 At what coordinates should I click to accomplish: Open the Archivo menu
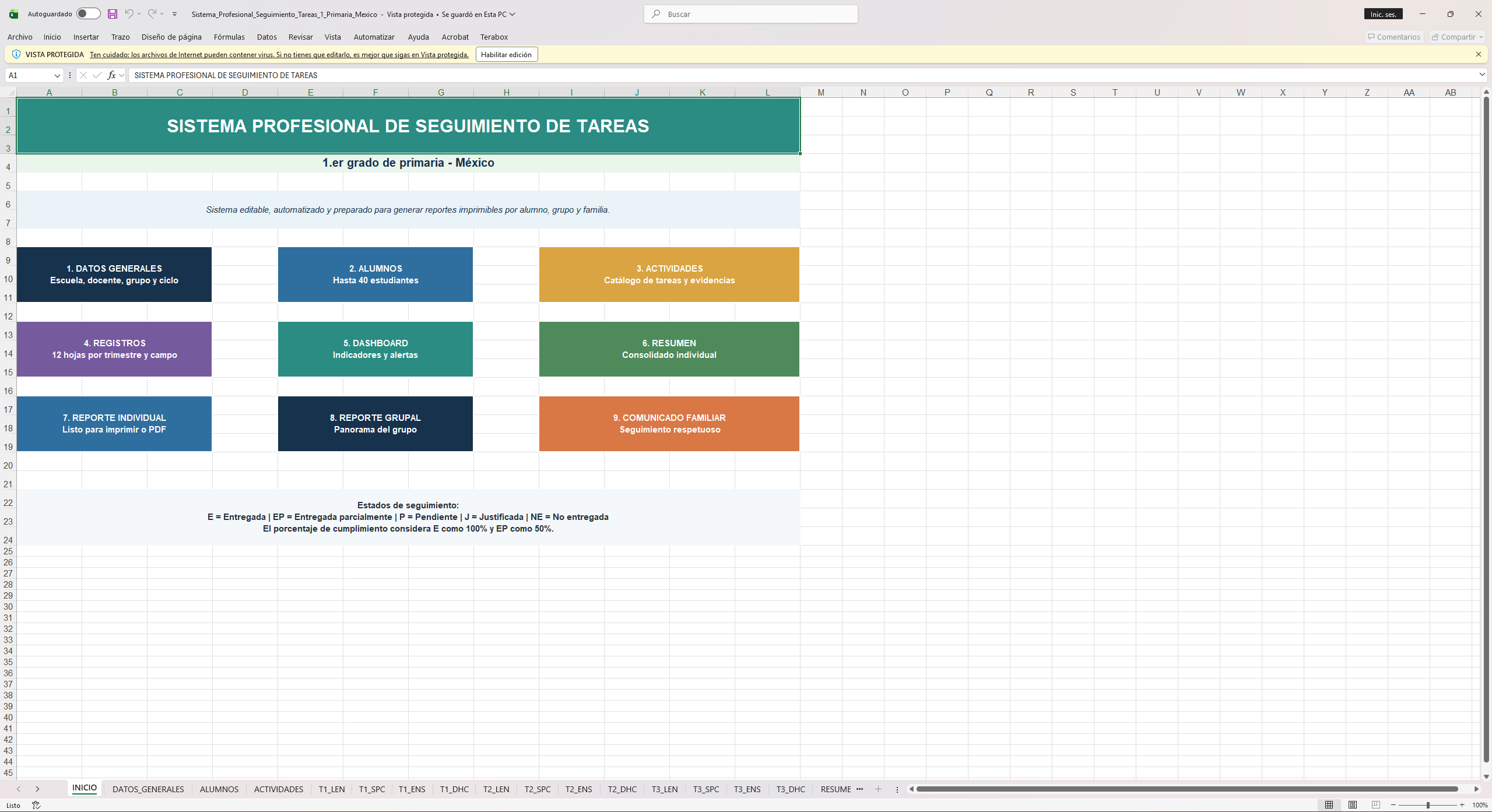pos(20,37)
